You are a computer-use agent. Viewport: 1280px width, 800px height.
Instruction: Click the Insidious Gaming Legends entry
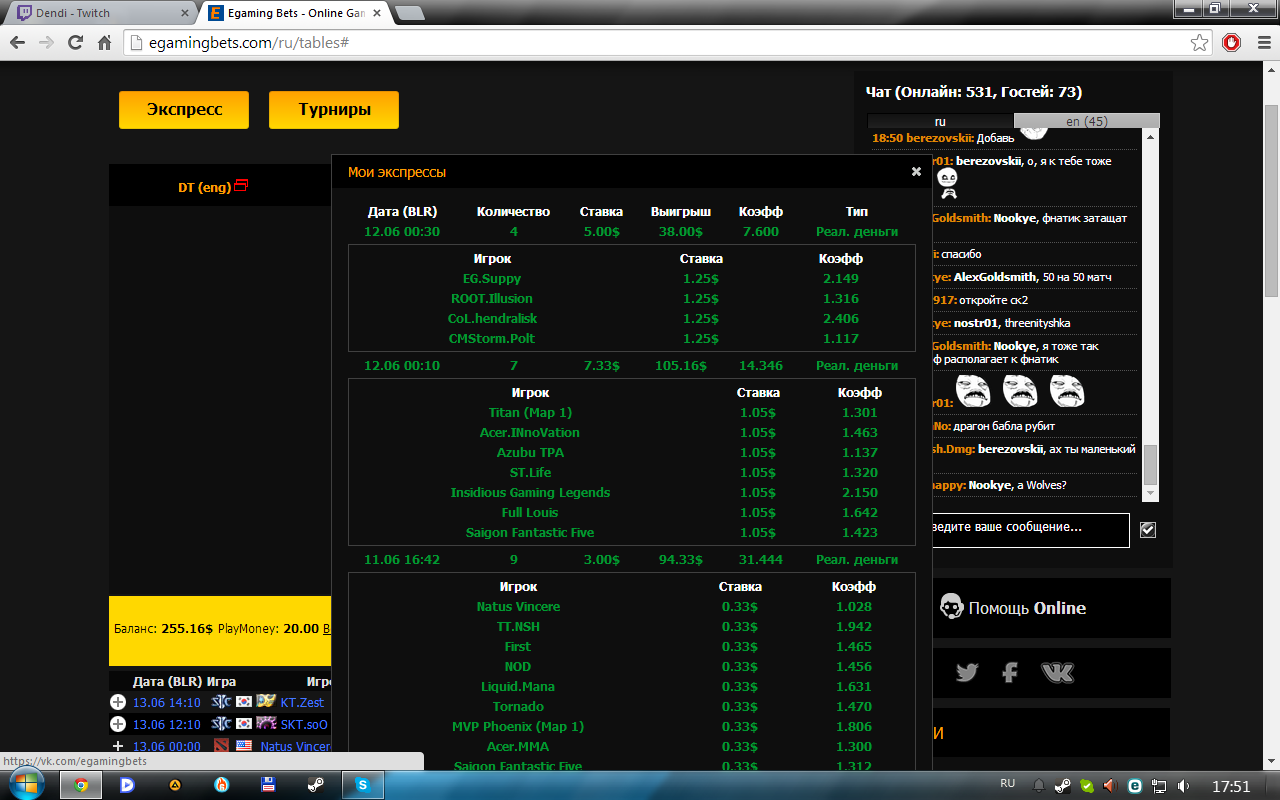click(530, 493)
